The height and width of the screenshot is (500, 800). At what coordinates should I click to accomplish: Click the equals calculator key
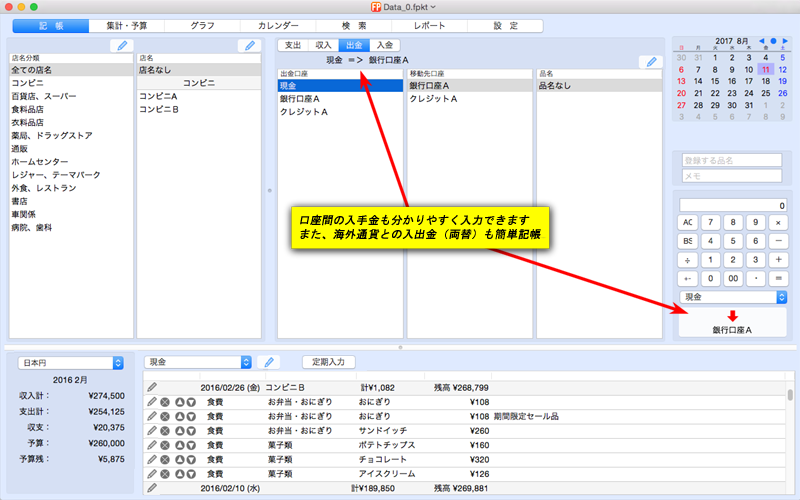tap(779, 279)
